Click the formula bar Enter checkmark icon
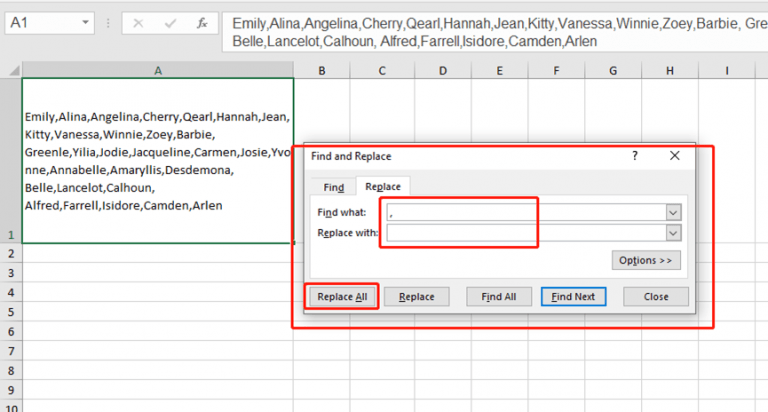This screenshot has width=768, height=412. (169, 22)
